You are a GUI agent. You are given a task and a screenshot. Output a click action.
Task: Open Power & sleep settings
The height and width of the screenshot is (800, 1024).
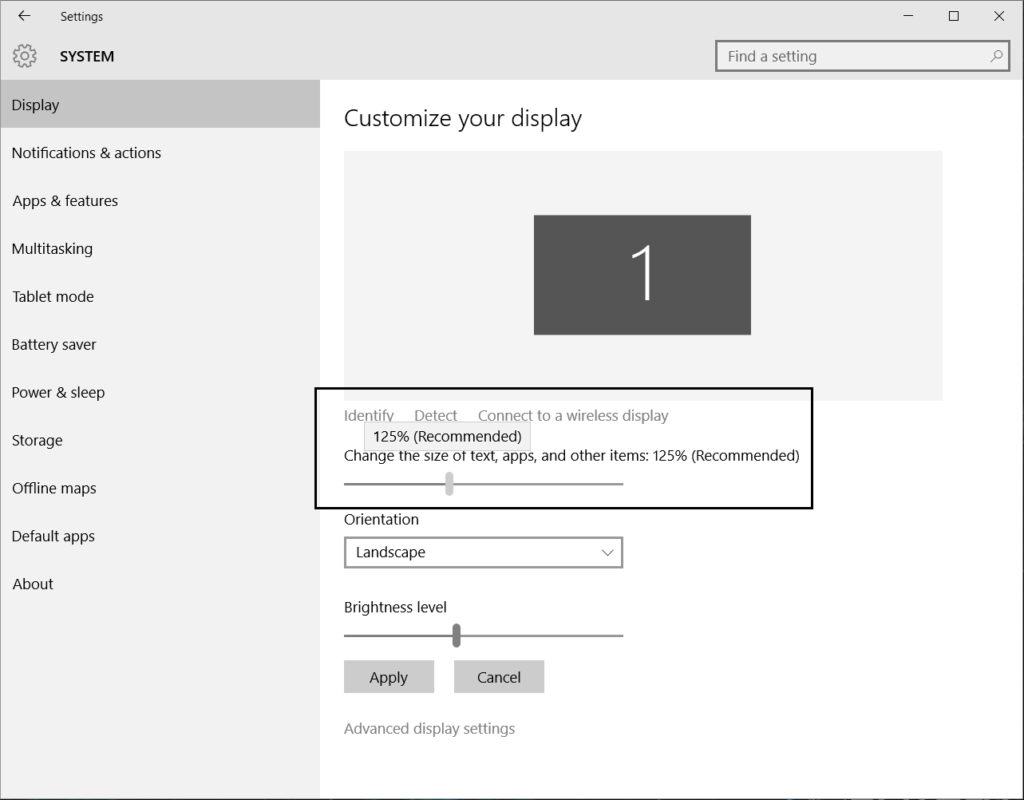pyautogui.click(x=58, y=392)
